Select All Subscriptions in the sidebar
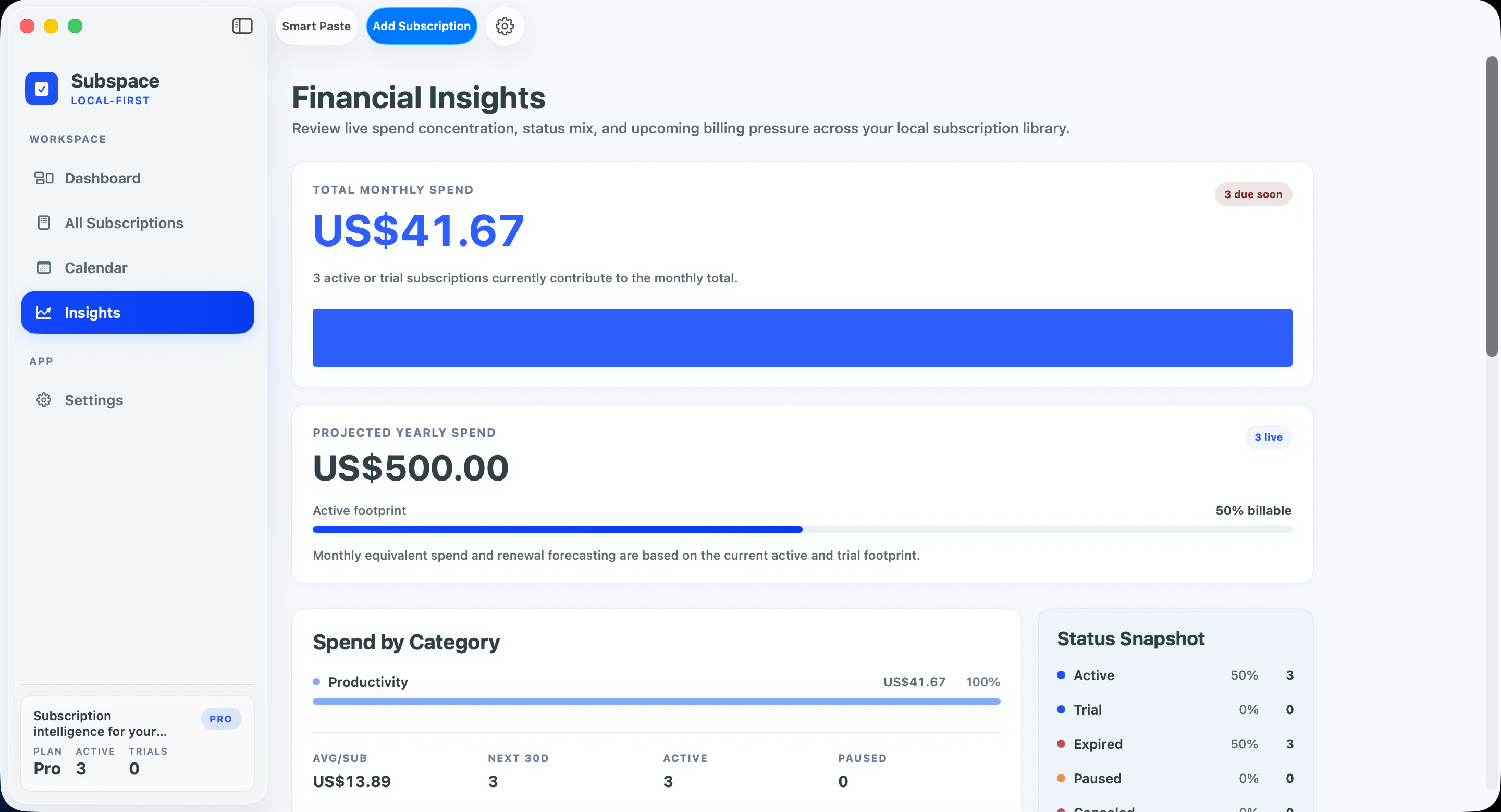Image resolution: width=1501 pixels, height=812 pixels. coord(123,223)
